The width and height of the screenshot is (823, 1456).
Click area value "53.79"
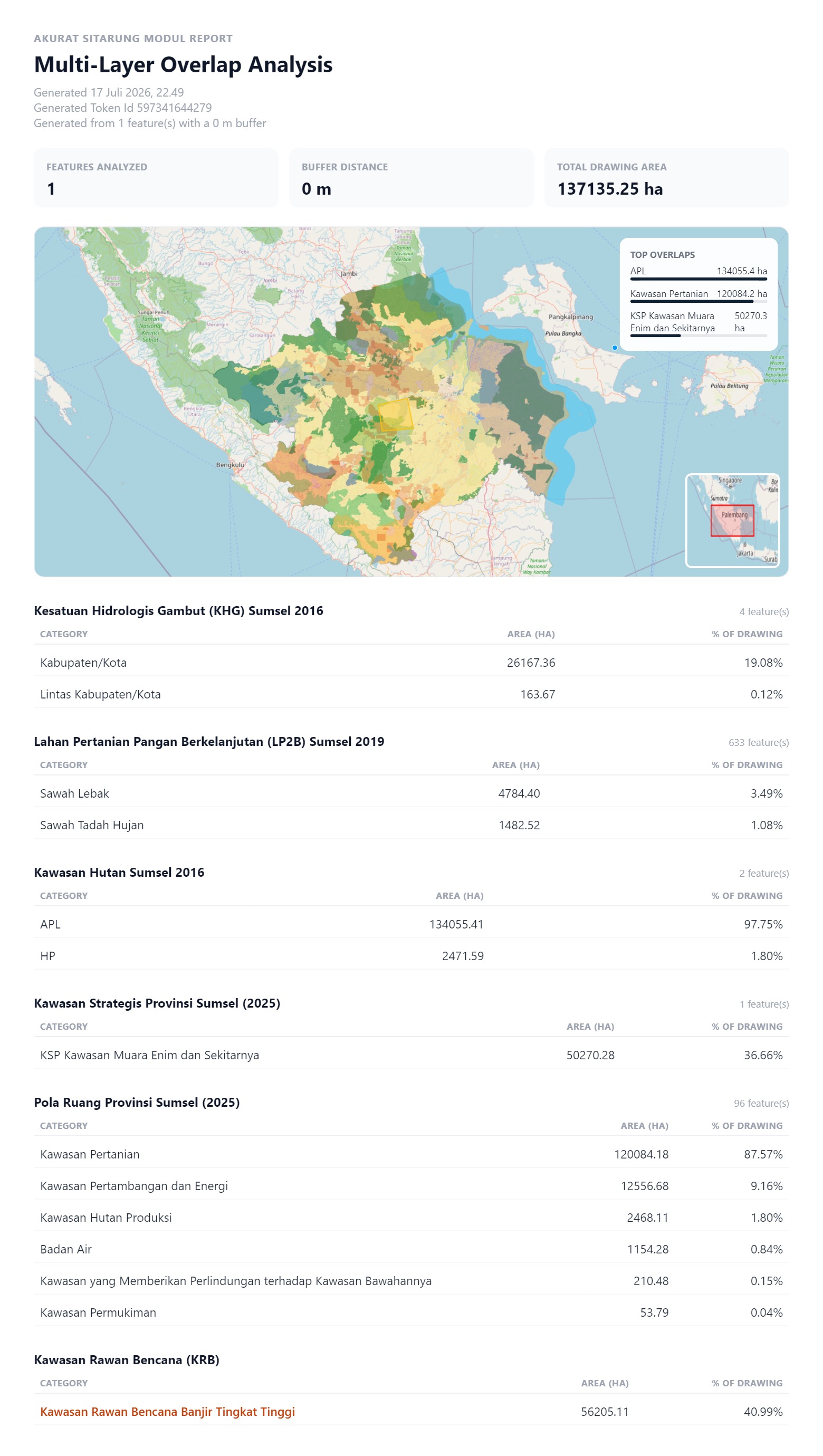pyautogui.click(x=654, y=1313)
